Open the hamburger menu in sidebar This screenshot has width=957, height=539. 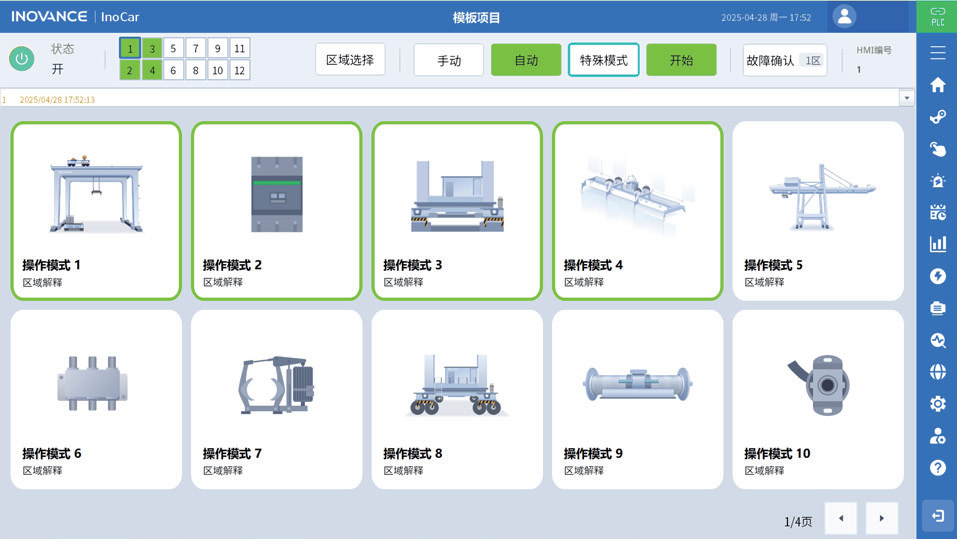pos(937,53)
